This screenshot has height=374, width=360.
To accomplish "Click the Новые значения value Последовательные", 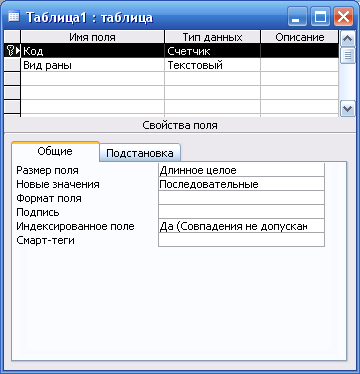I will (241, 184).
